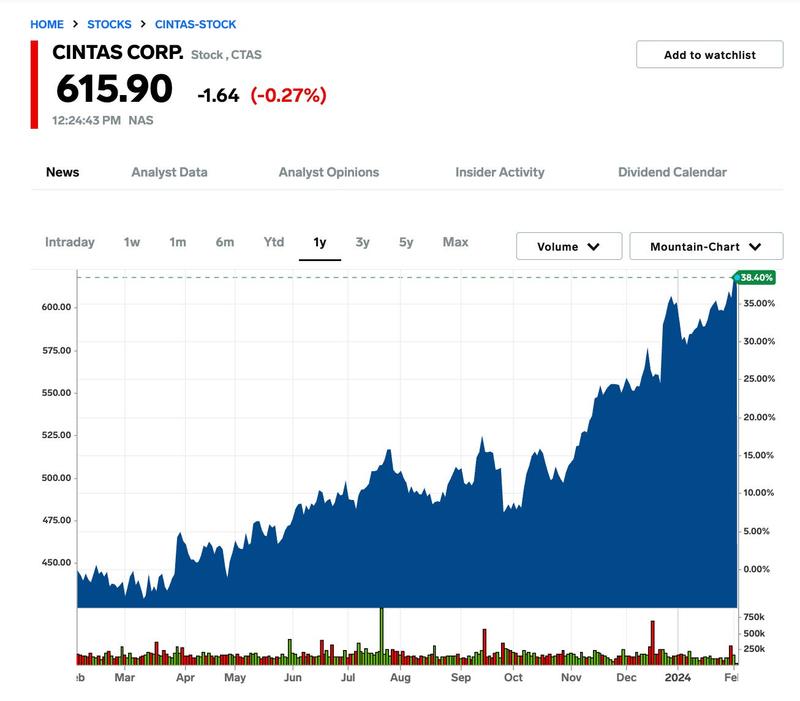Click the May date axis label
800x701 pixels.
(235, 678)
